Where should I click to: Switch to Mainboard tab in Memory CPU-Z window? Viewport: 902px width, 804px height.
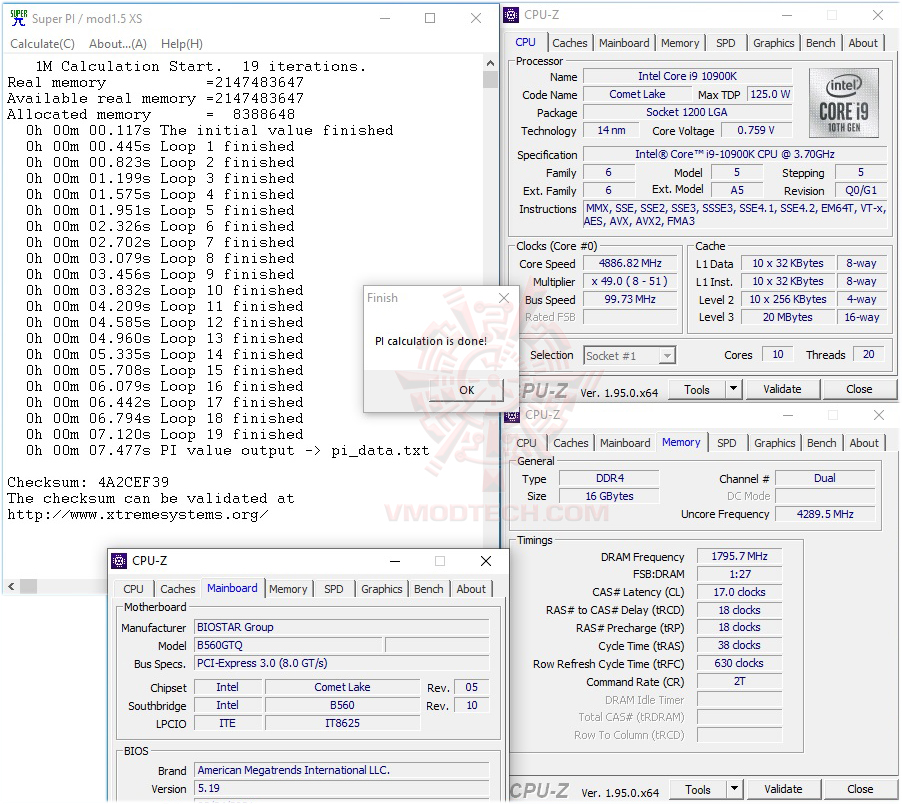click(625, 443)
